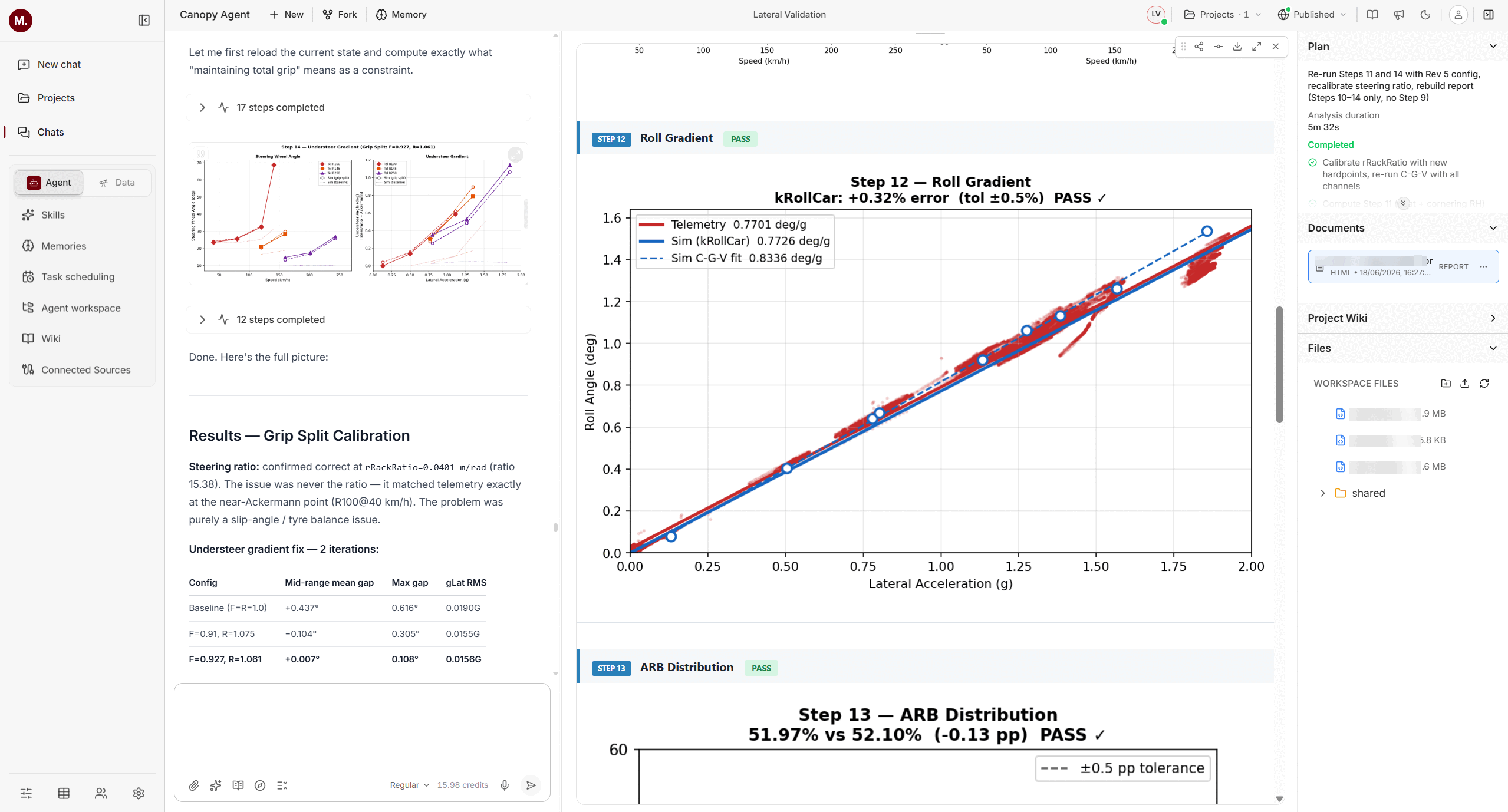Click the sparkle skills icon in chat input
This screenshot has height=812, width=1508.
216,785
